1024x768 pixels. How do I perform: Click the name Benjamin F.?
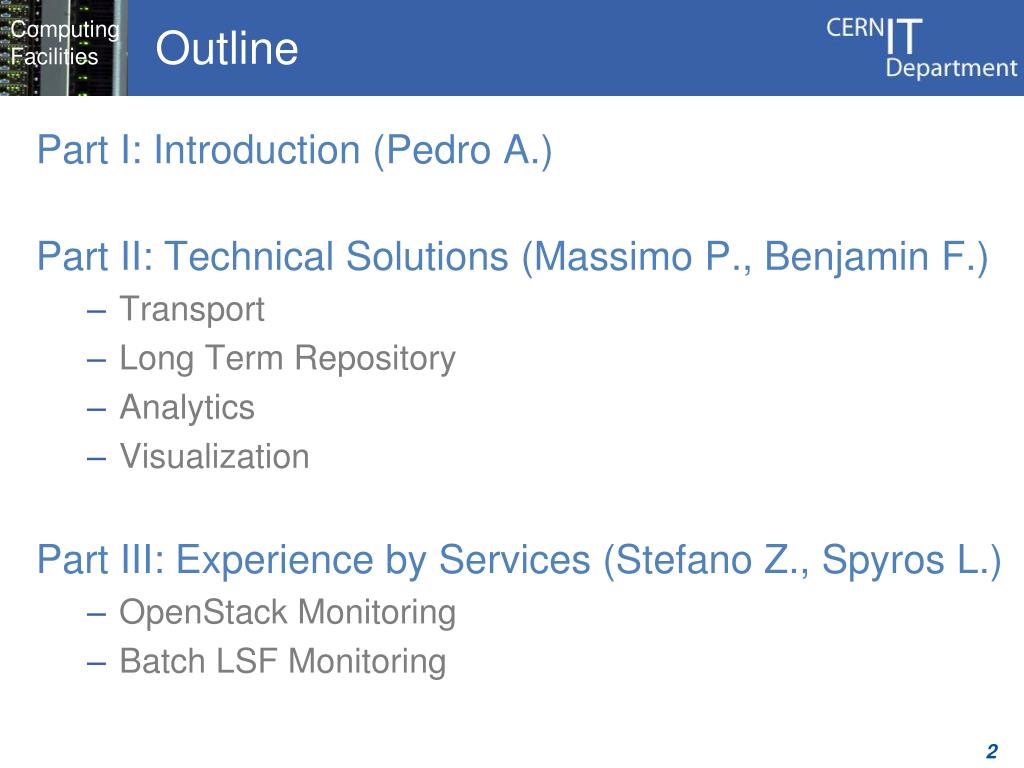[x=876, y=256]
